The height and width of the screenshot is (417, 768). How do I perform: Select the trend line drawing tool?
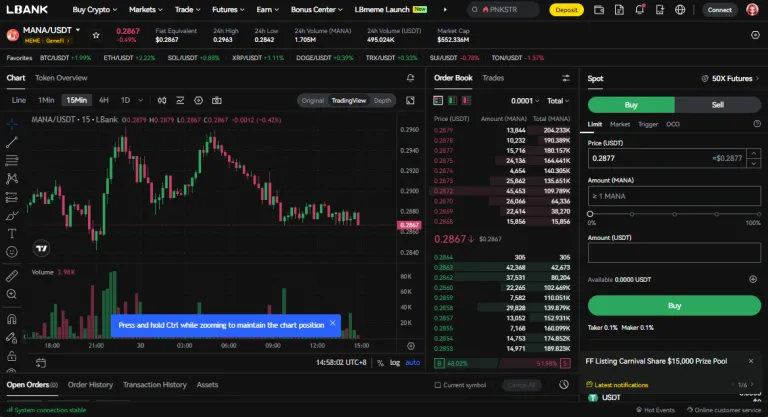click(12, 142)
